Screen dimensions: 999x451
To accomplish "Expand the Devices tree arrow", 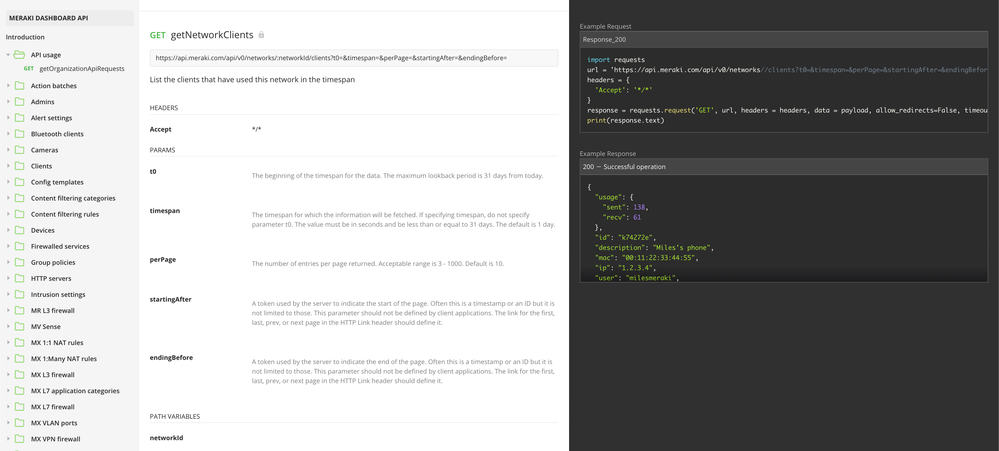I will point(8,230).
